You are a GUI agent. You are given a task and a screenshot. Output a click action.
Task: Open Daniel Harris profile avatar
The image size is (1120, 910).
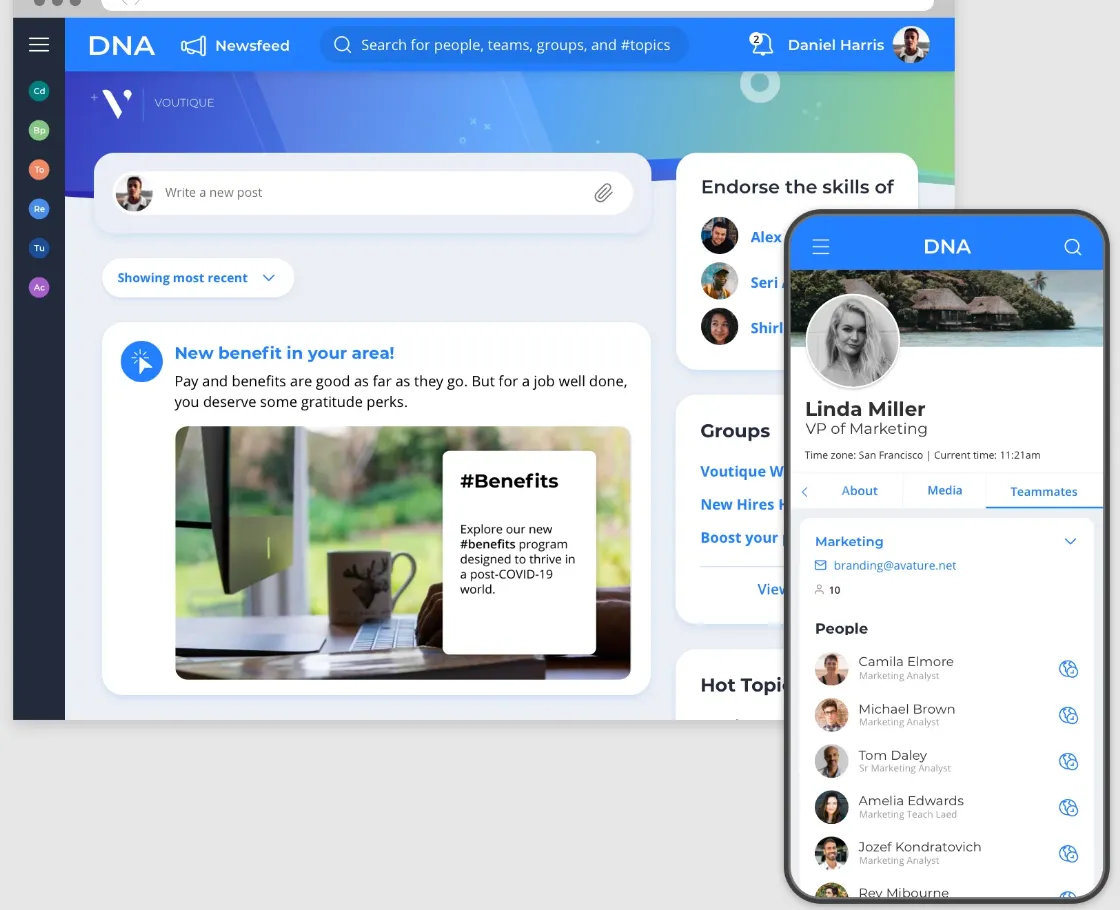point(911,44)
